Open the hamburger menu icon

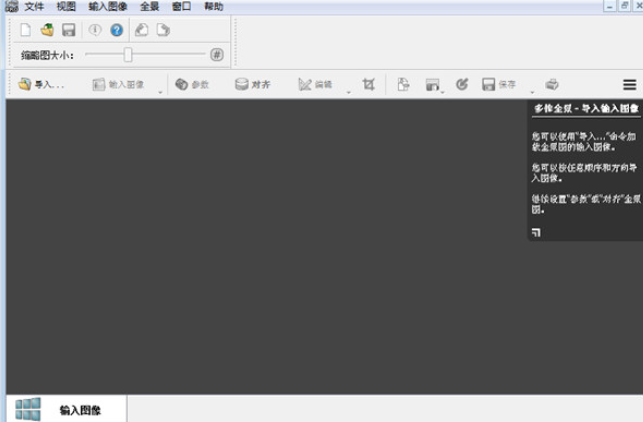[630, 85]
